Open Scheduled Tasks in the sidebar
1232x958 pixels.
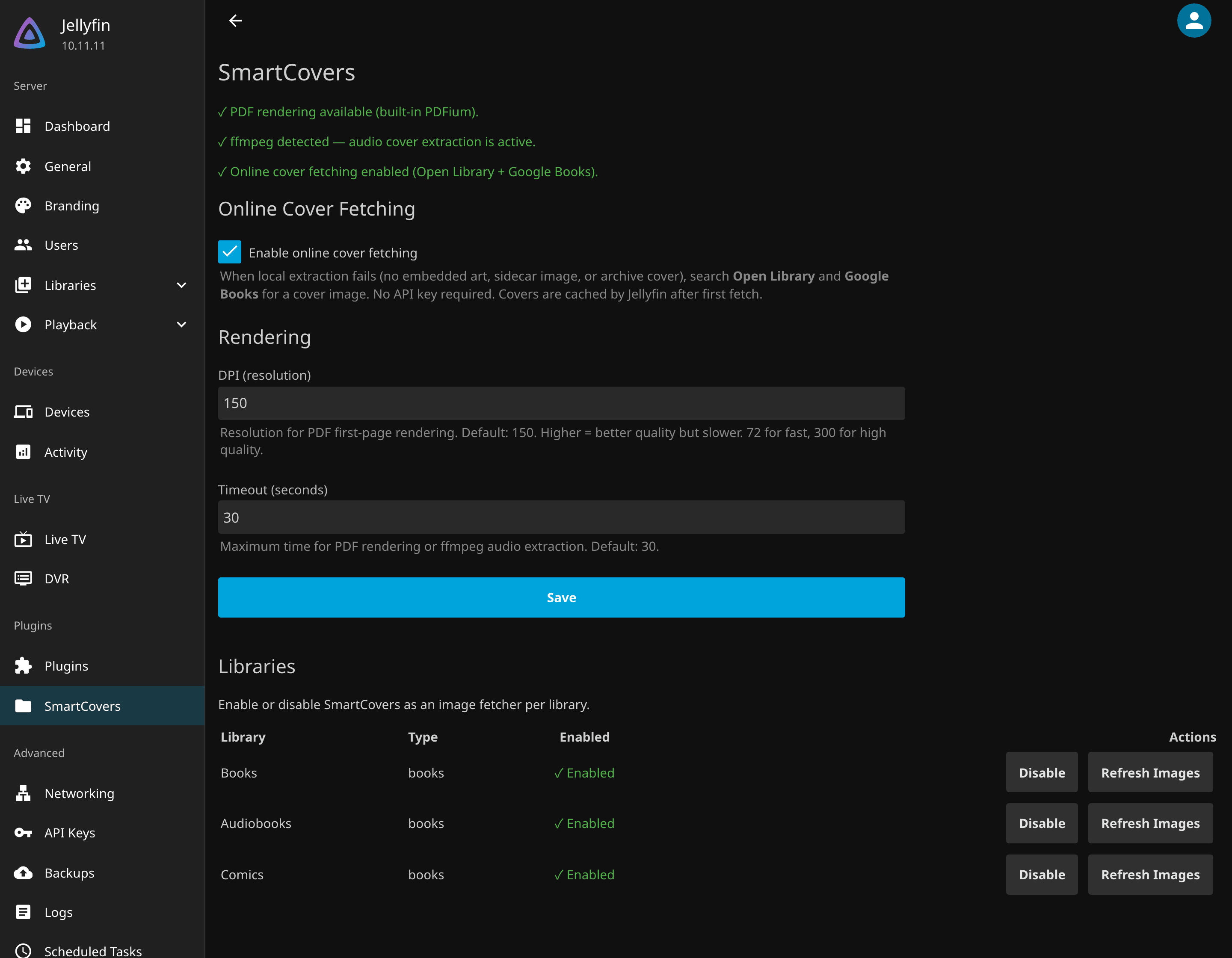(x=102, y=951)
